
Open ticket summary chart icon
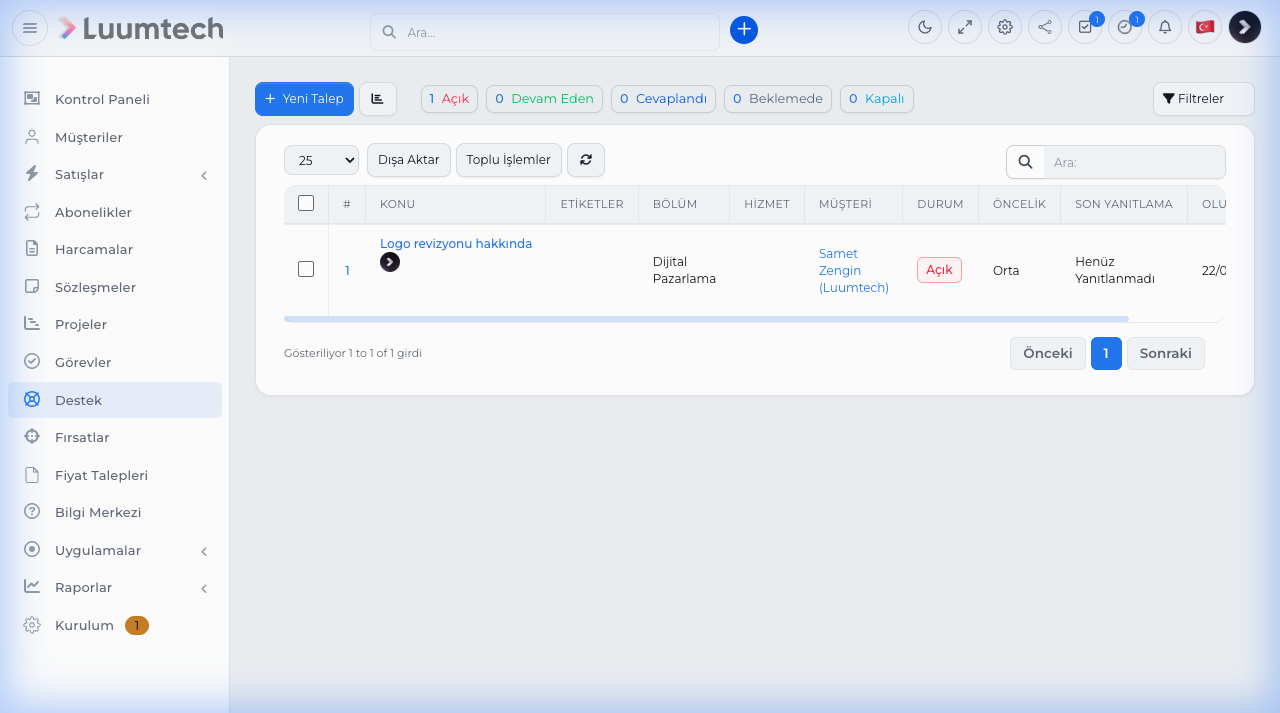coord(378,99)
